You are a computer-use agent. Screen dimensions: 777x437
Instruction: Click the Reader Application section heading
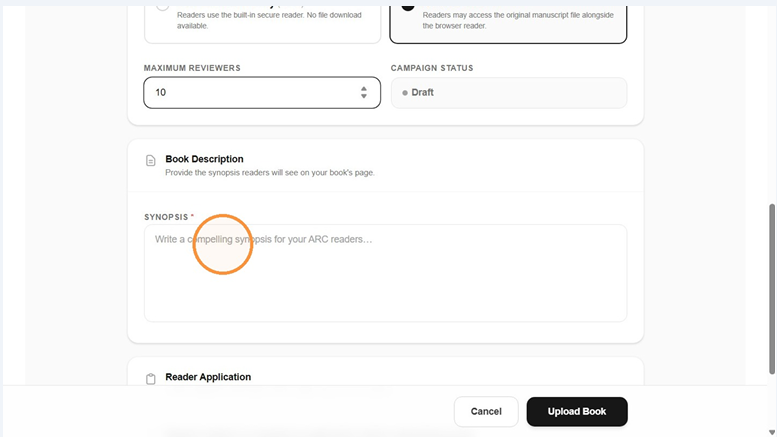(208, 377)
